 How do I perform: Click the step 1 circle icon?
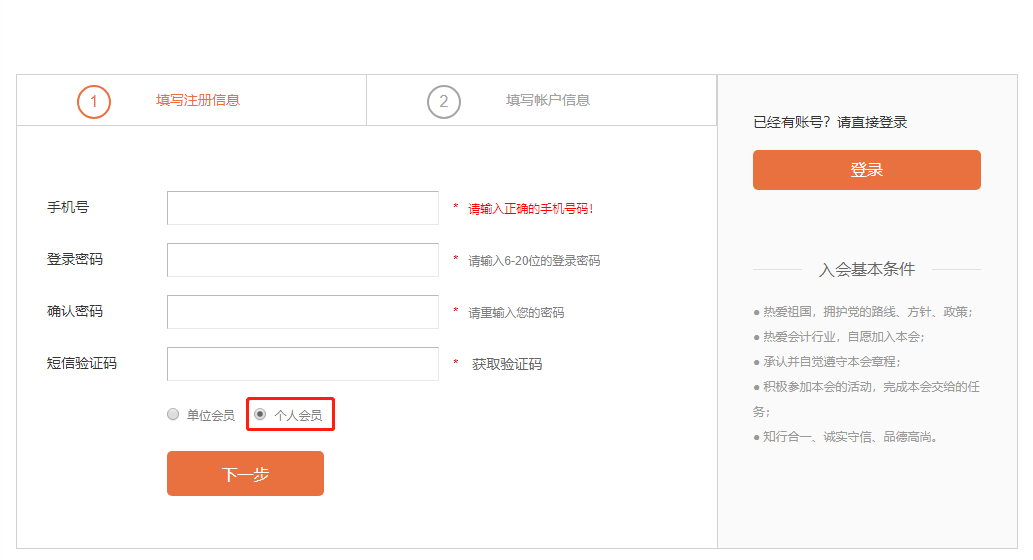pyautogui.click(x=94, y=101)
